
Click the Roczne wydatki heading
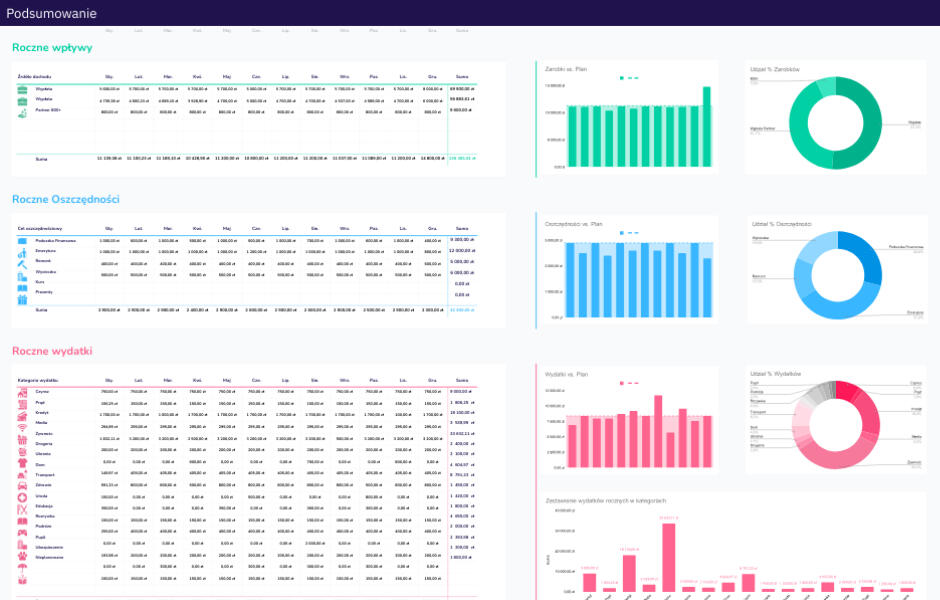pyautogui.click(x=52, y=351)
